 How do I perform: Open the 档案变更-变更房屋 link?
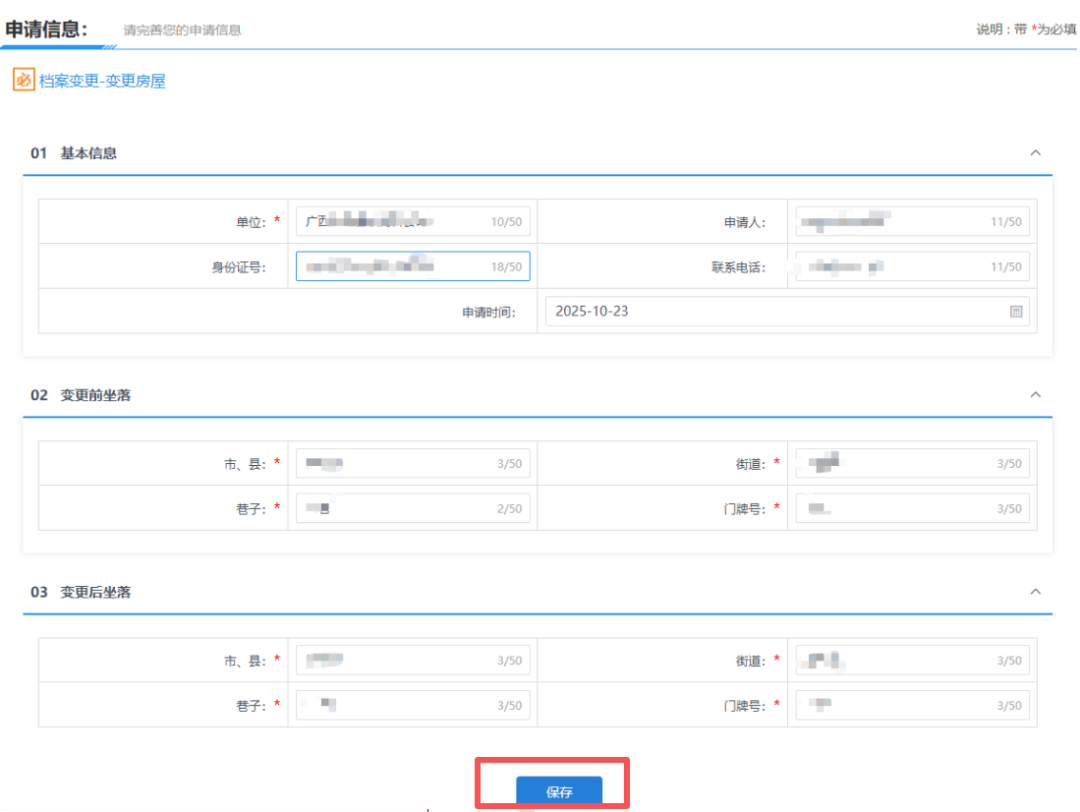click(x=102, y=81)
